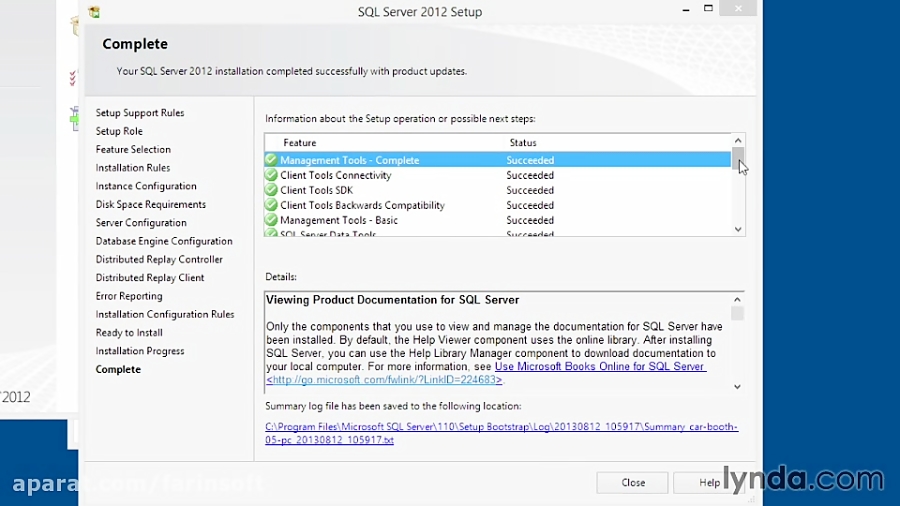Image resolution: width=900 pixels, height=506 pixels.
Task: Click green check icon for Management Tools - Complete
Action: [x=271, y=159]
